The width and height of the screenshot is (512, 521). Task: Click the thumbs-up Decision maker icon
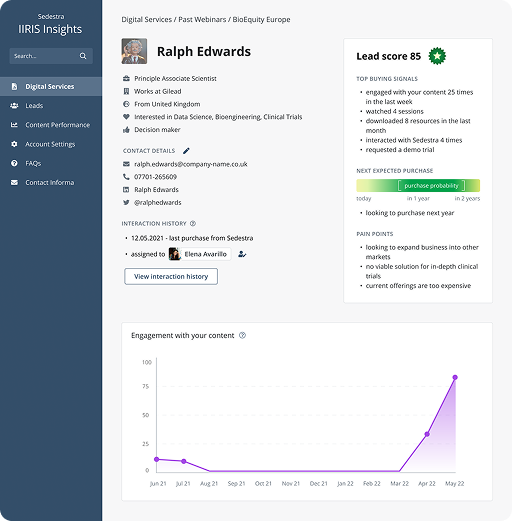tap(126, 130)
